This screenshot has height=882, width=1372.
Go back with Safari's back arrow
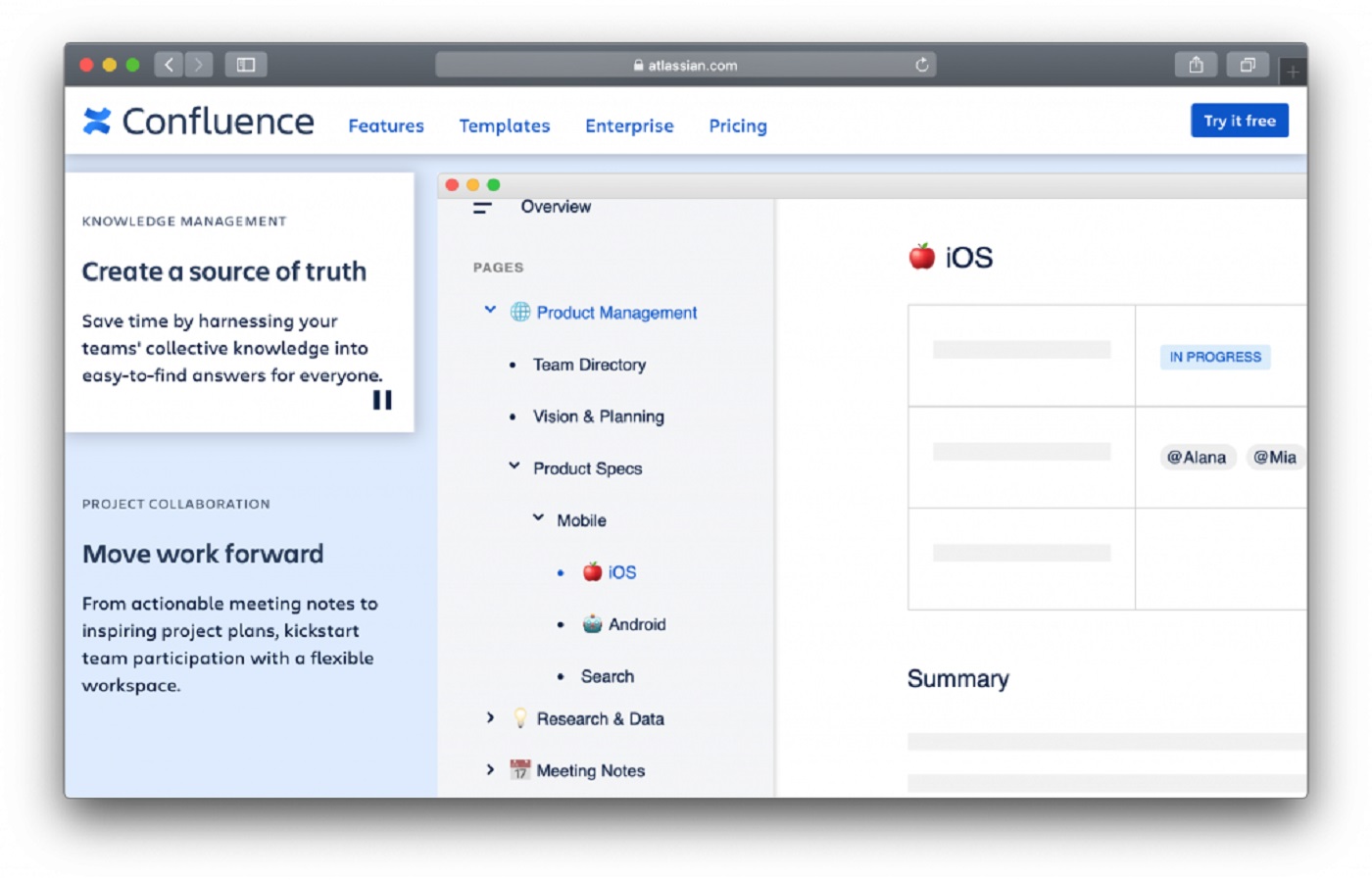(x=169, y=65)
